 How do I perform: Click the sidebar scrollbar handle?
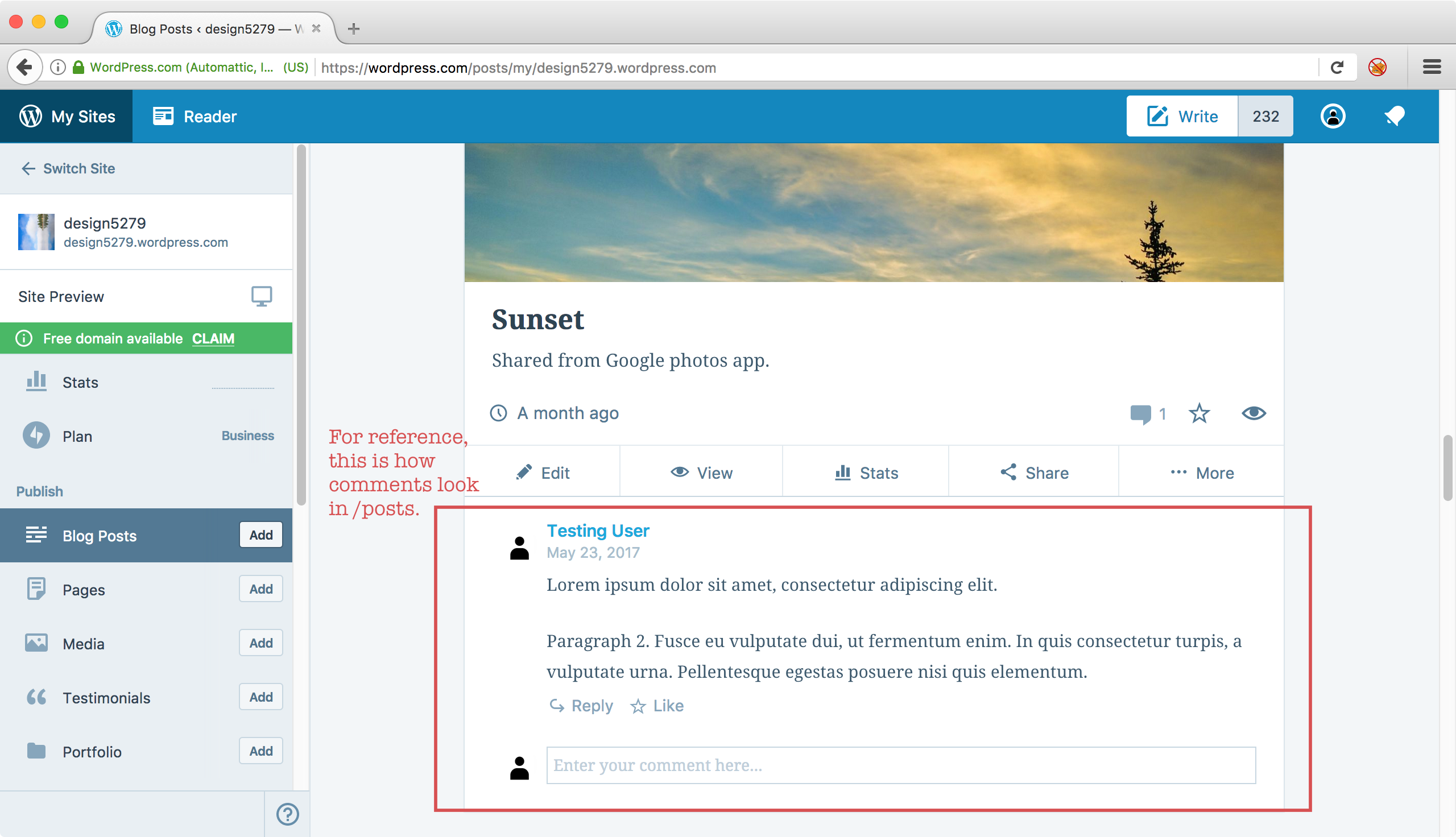(x=301, y=325)
